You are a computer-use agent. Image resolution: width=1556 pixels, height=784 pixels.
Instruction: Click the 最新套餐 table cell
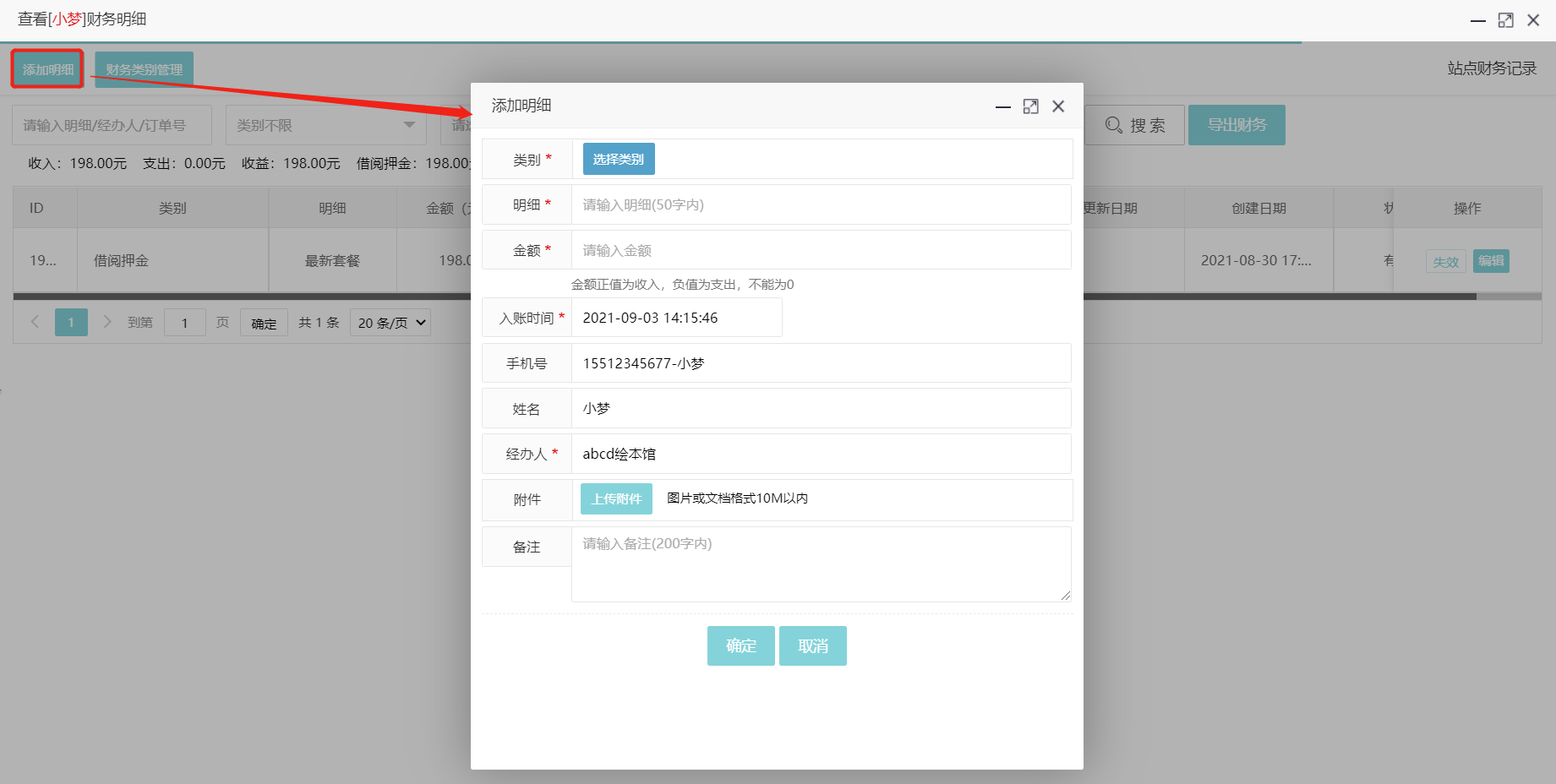point(332,260)
